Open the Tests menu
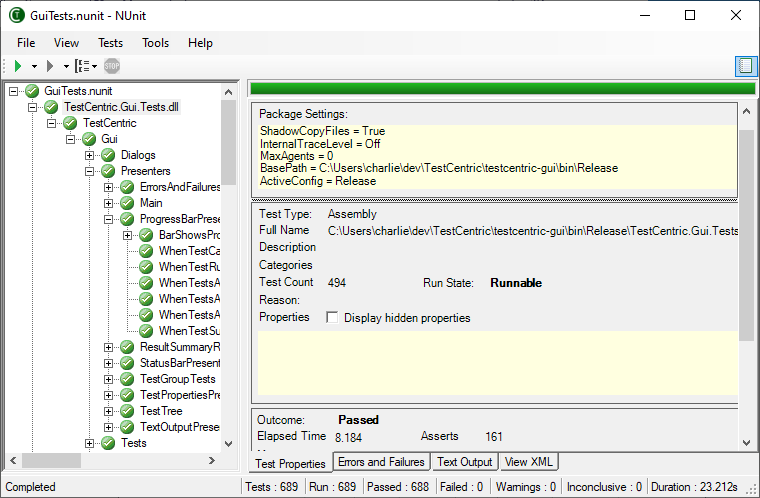The width and height of the screenshot is (760, 498). pyautogui.click(x=110, y=43)
